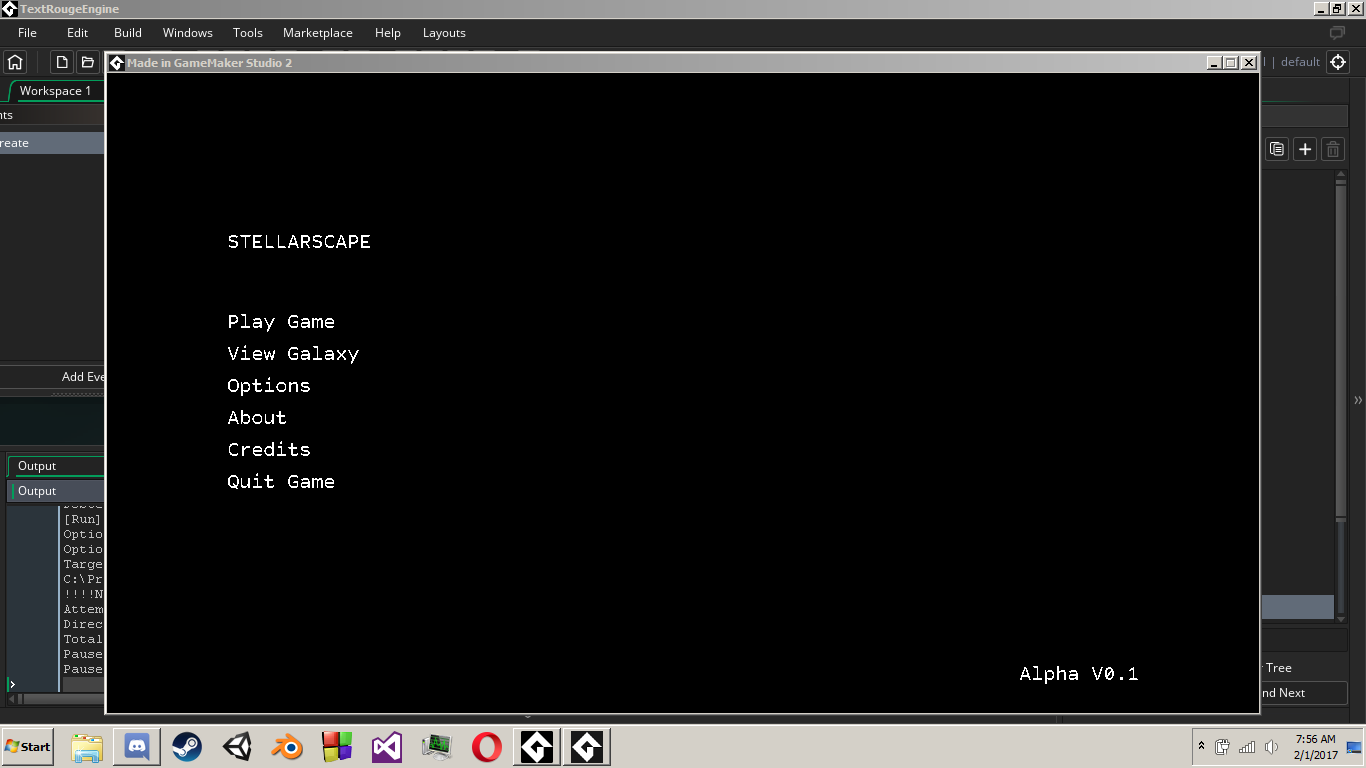
Task: Click the output console horizontal scrollbar
Action: [x=60, y=700]
